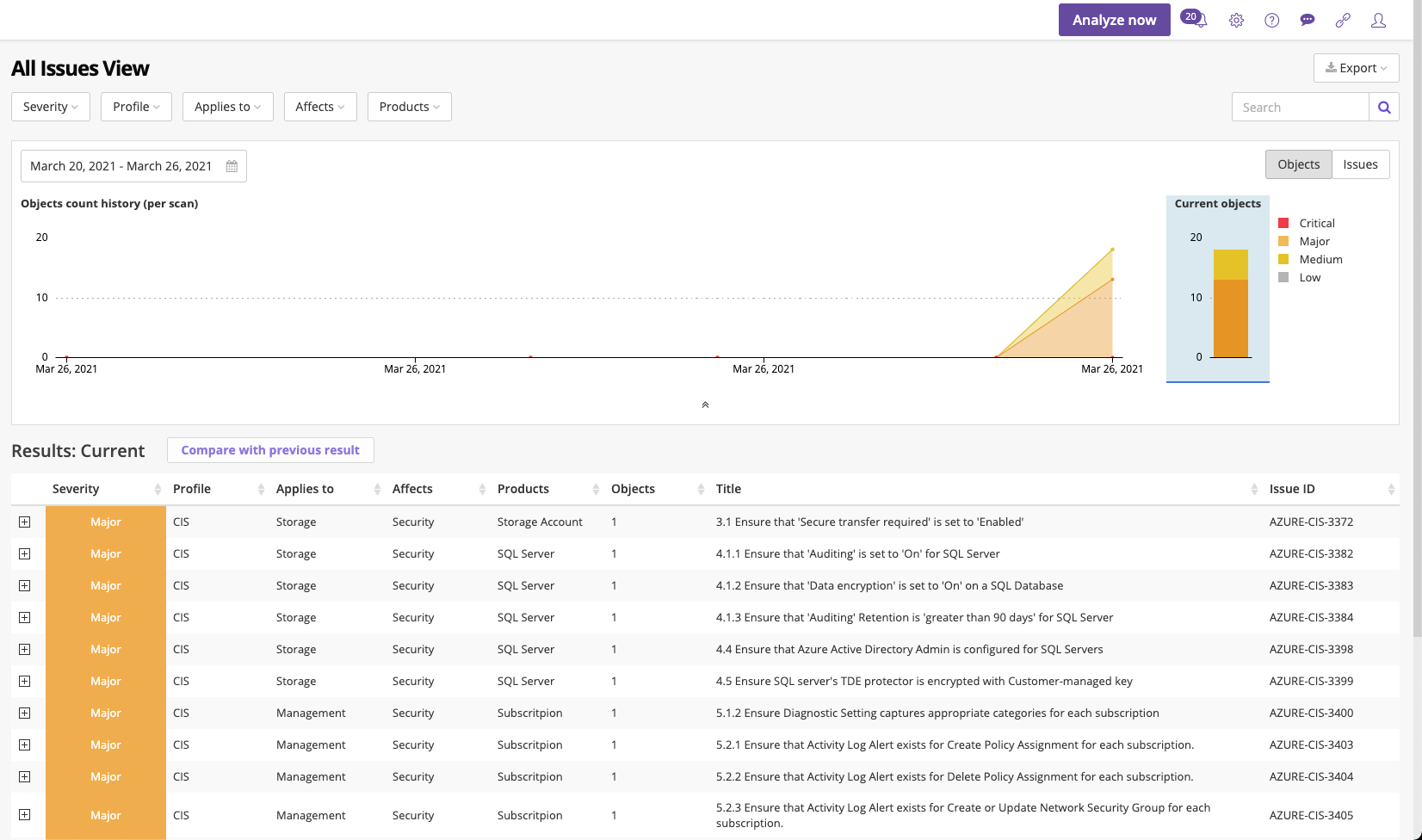Expand row for issue AZURE-CIS-3384
The image size is (1422, 840).
click(x=25, y=617)
